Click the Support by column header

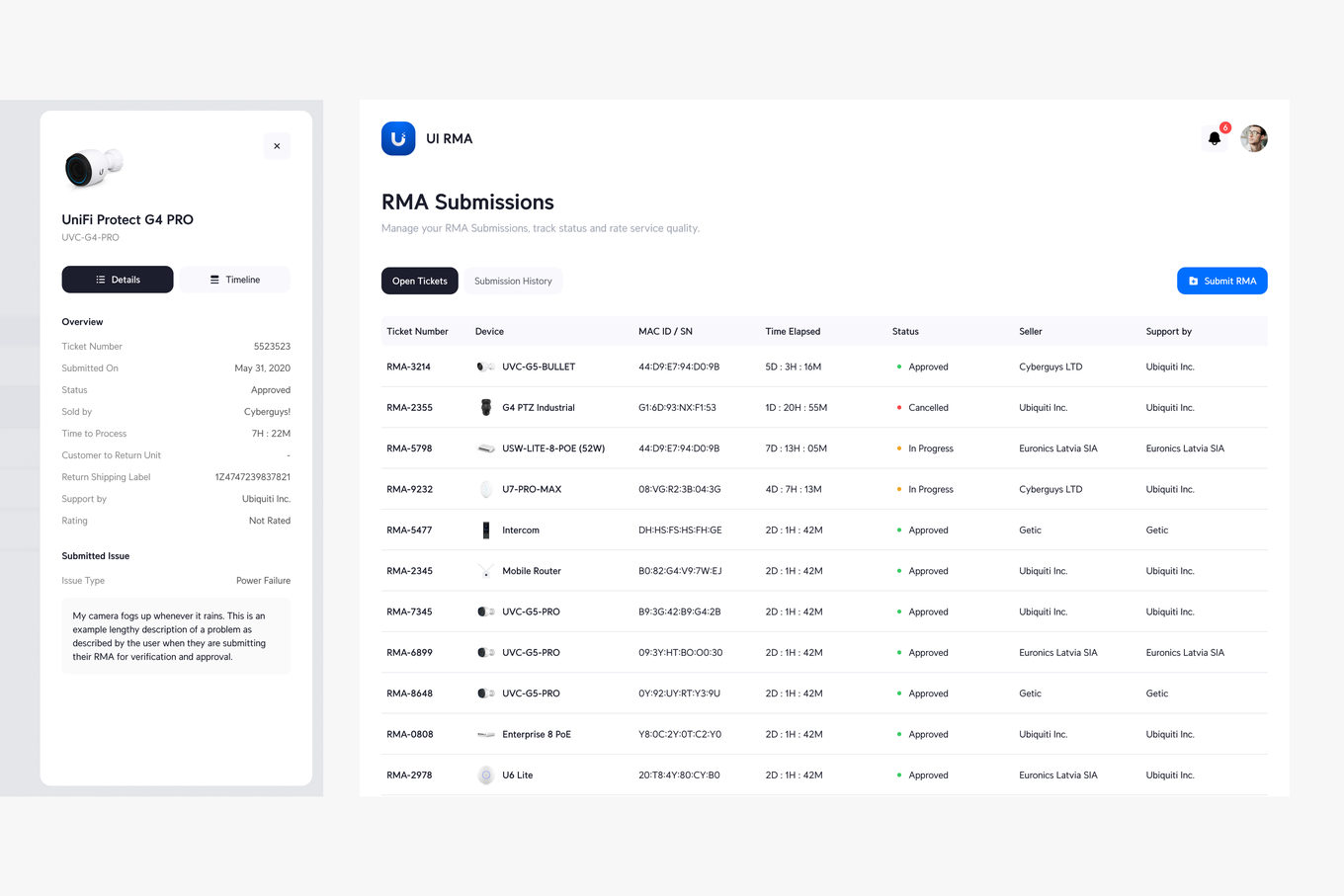click(x=1169, y=332)
